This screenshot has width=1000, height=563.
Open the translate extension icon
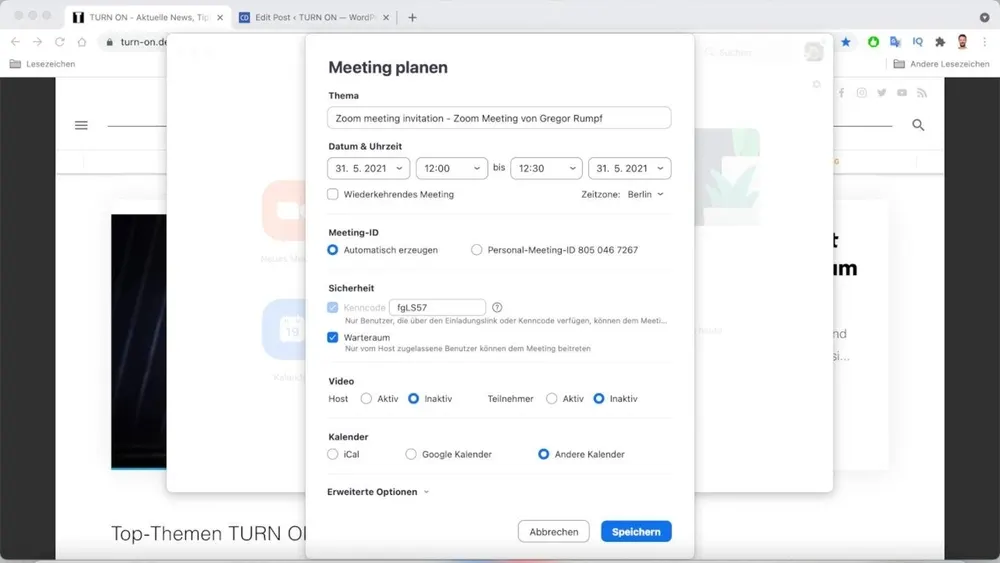[895, 42]
